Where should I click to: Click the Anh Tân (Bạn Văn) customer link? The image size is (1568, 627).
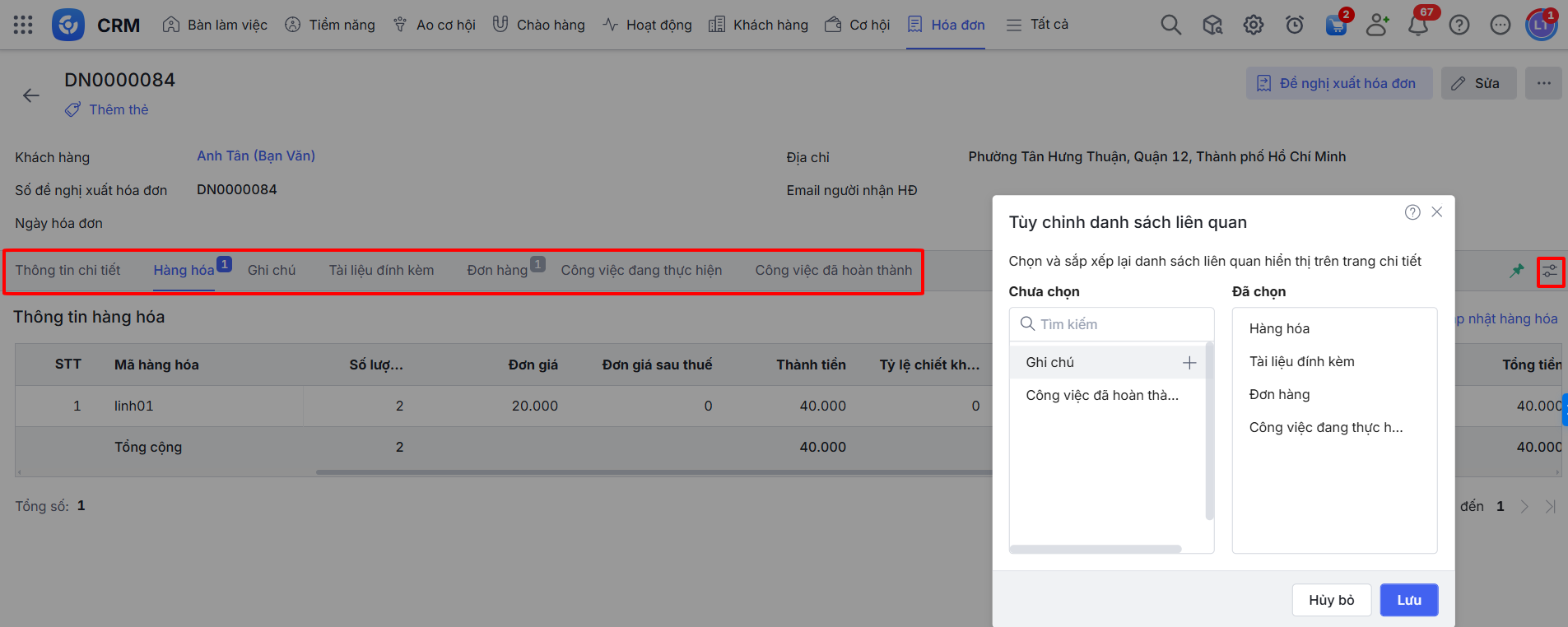pyautogui.click(x=256, y=156)
